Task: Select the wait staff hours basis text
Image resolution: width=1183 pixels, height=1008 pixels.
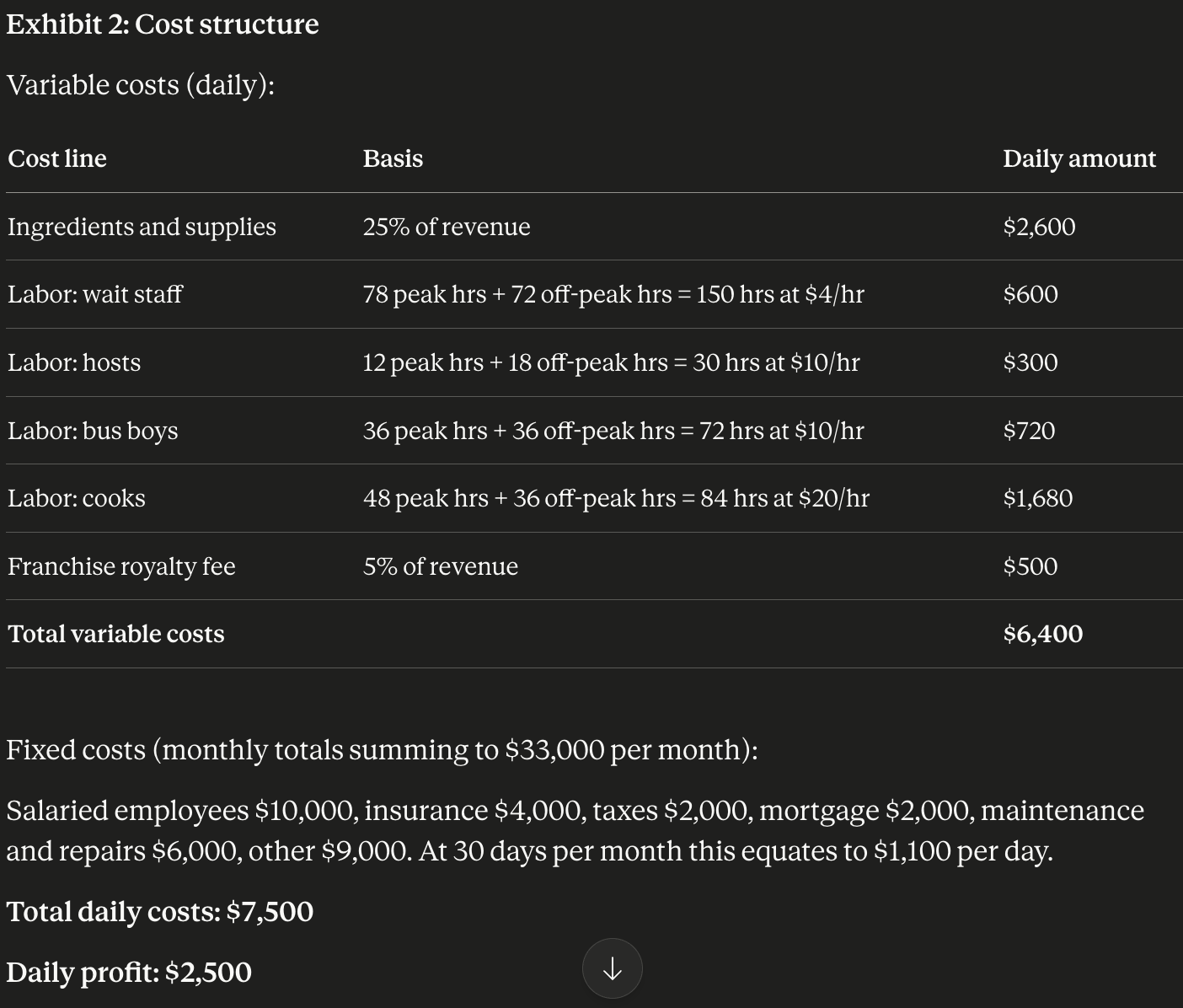Action: (613, 294)
